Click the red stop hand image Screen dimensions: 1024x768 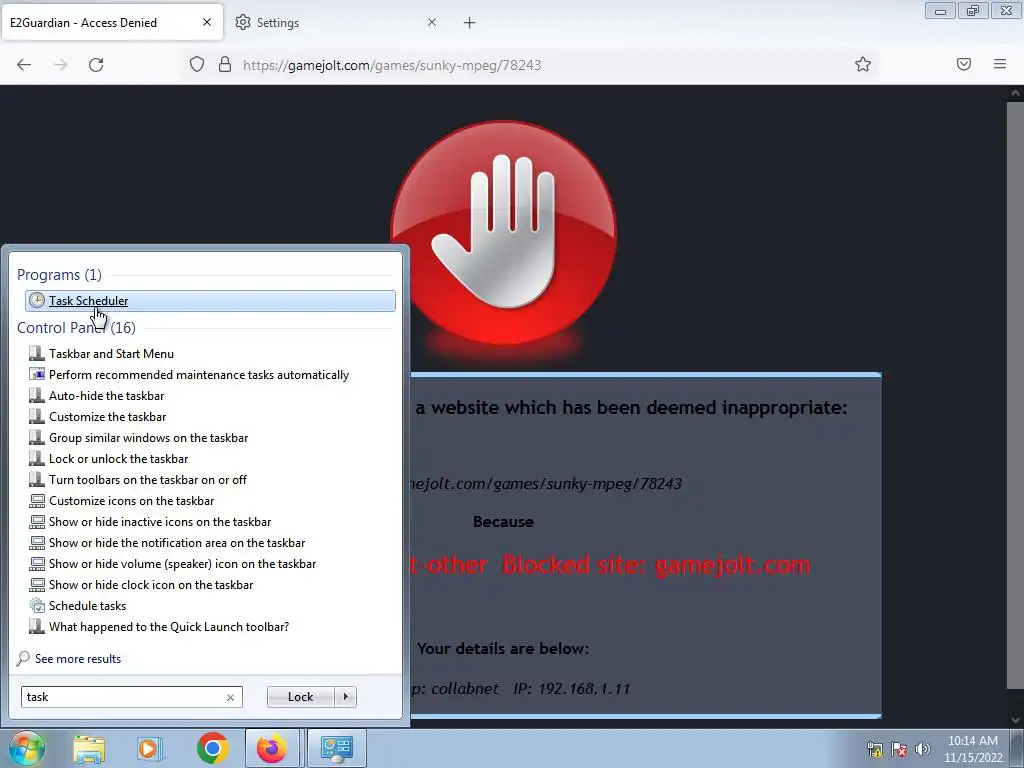(x=504, y=232)
